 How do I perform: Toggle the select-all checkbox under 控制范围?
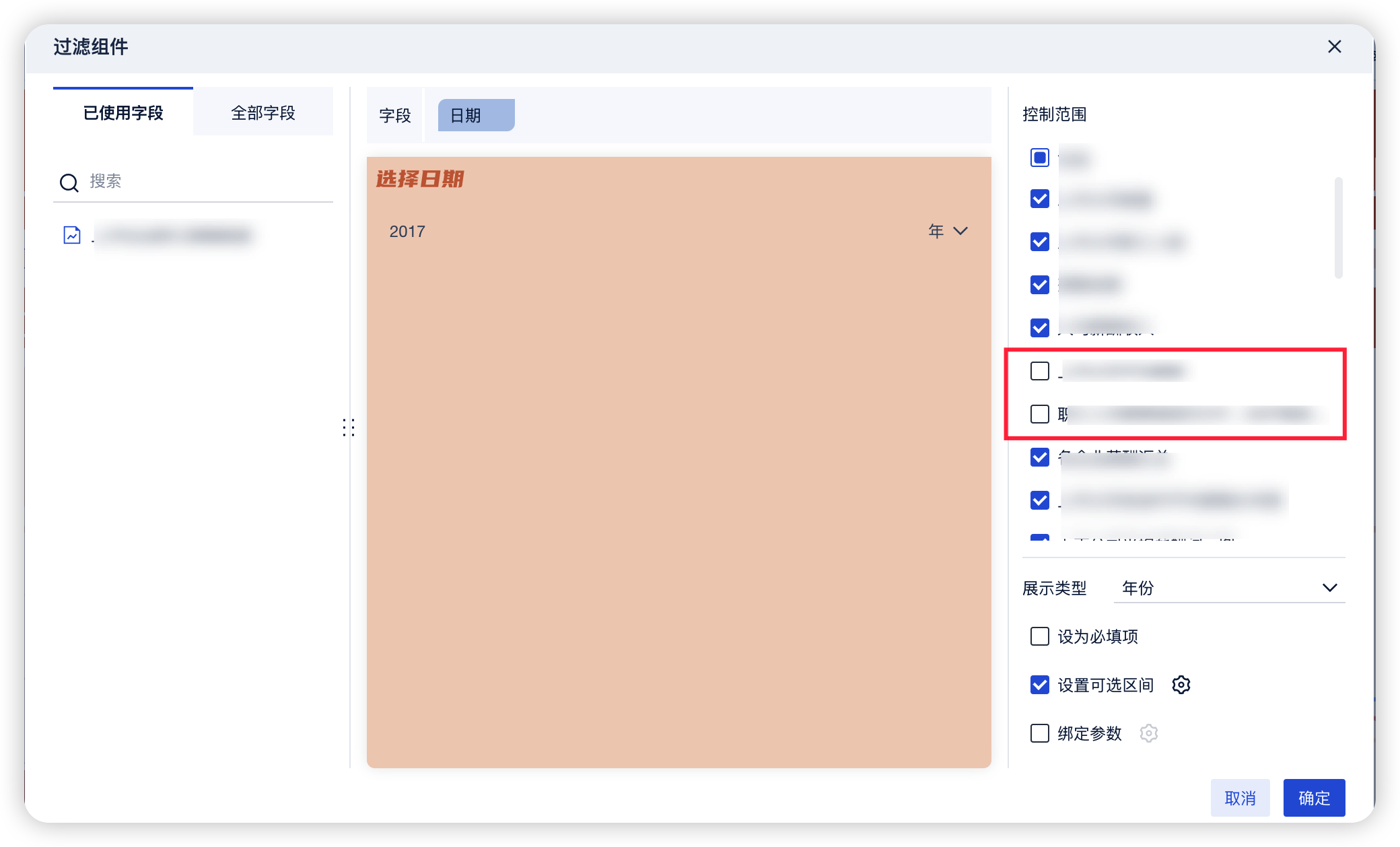(x=1040, y=158)
